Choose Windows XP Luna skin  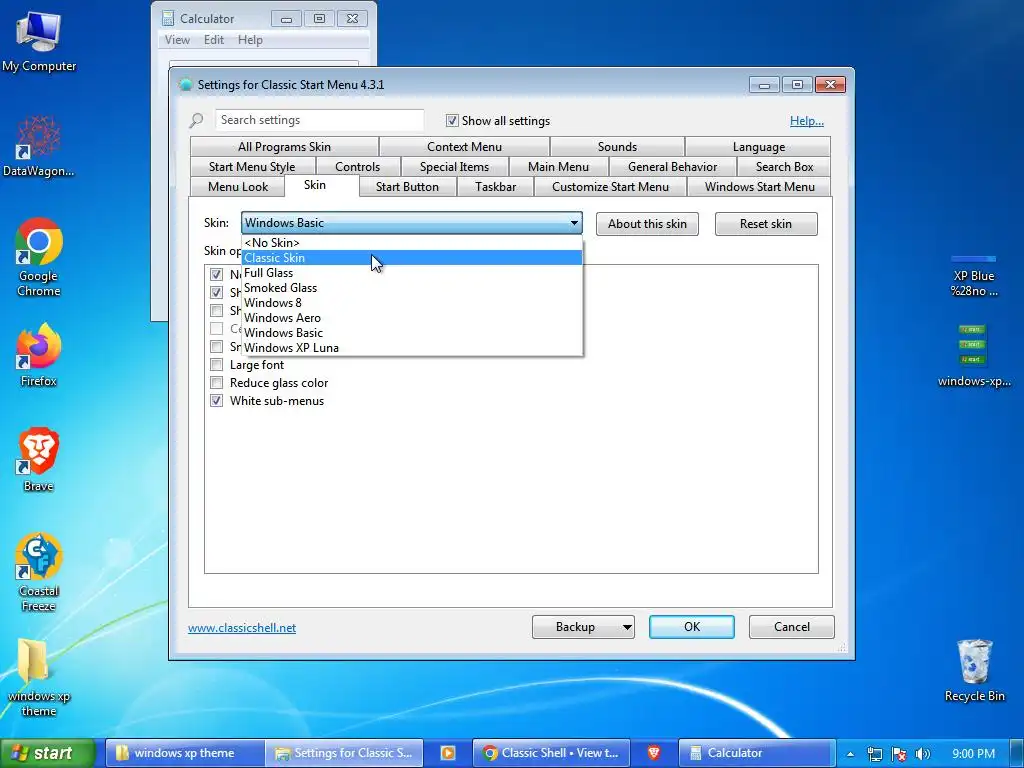412,347
